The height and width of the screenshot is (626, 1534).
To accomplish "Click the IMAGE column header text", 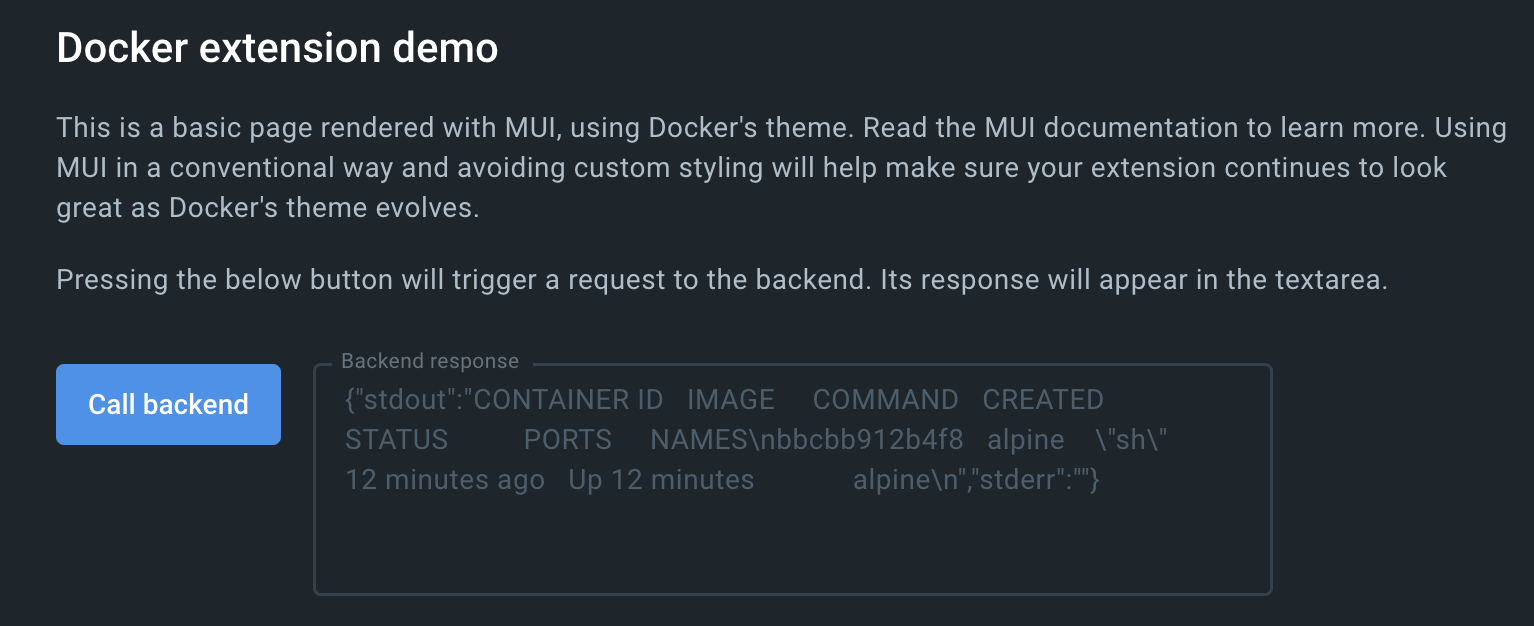I will pyautogui.click(x=731, y=400).
